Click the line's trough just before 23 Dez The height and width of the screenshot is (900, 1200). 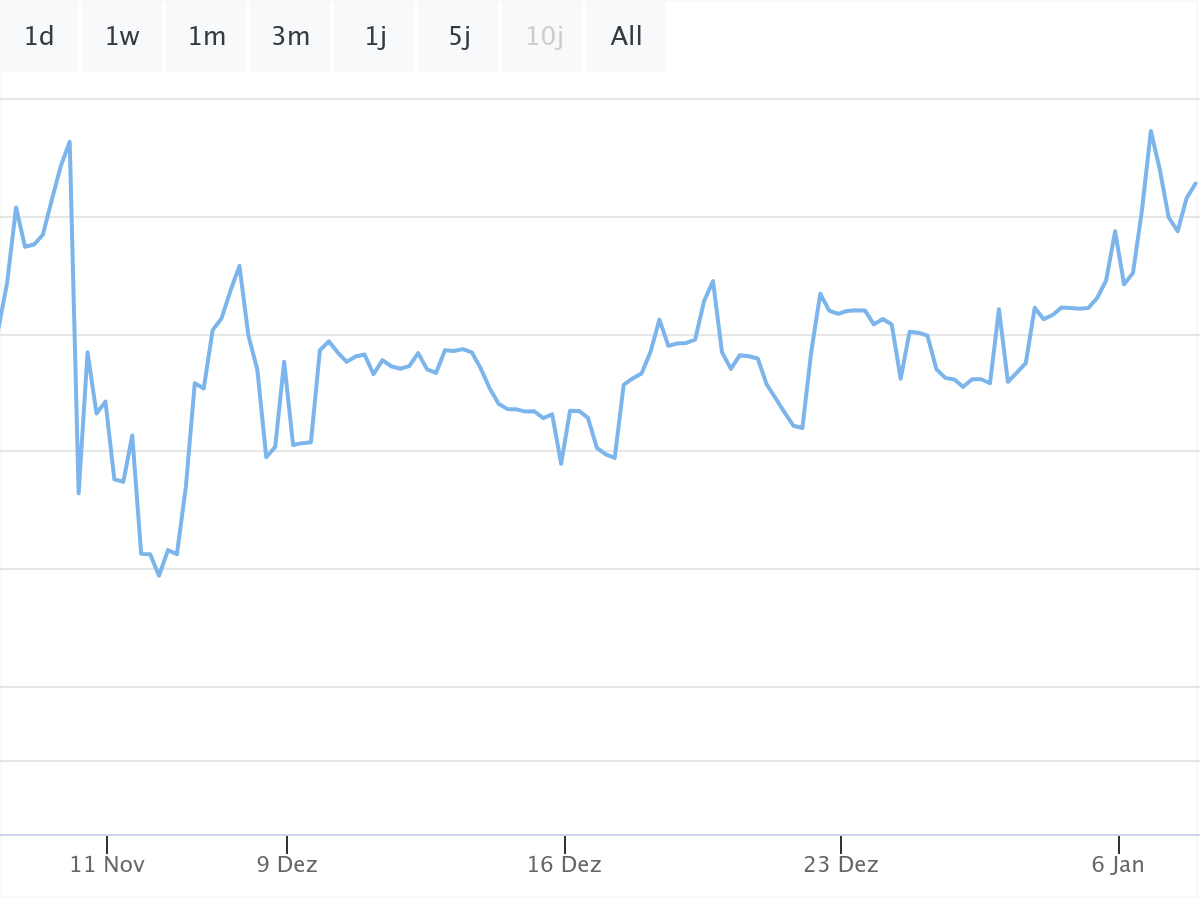coord(802,428)
